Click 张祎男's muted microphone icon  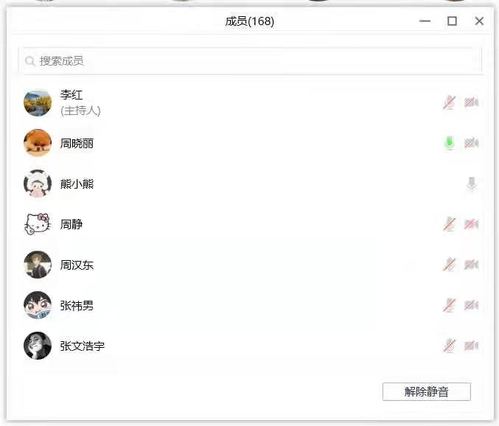[x=449, y=305]
